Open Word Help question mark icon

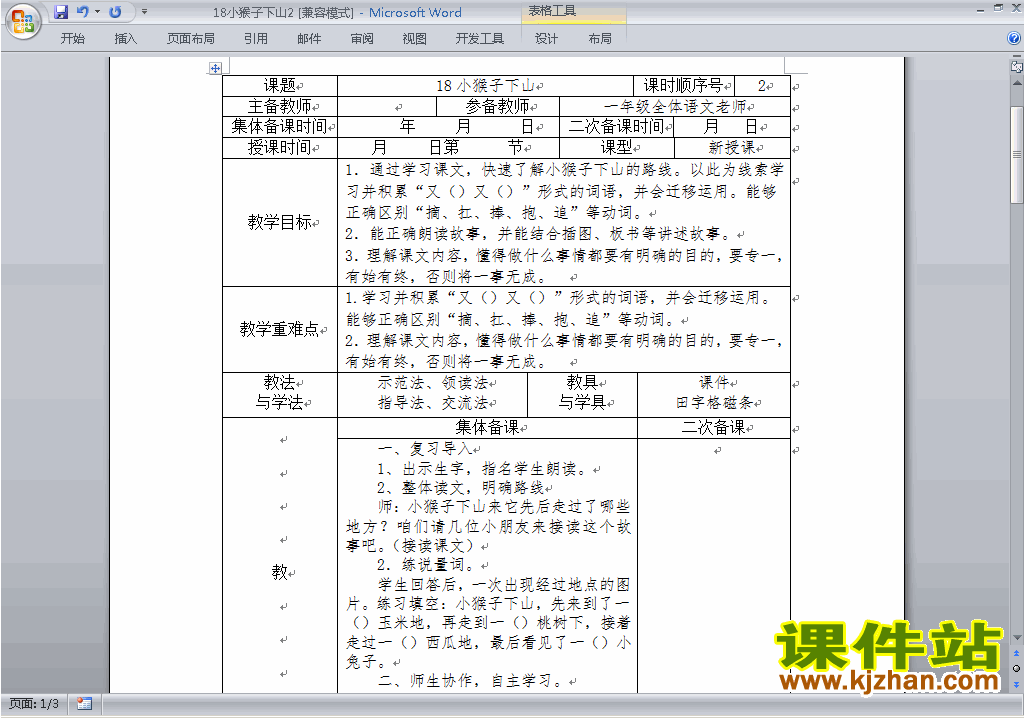pyautogui.click(x=1014, y=38)
